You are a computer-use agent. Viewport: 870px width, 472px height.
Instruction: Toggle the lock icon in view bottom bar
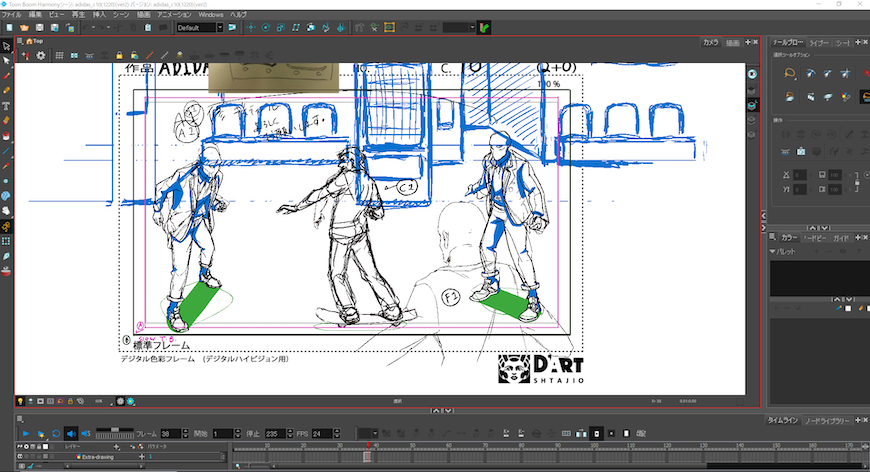70,401
